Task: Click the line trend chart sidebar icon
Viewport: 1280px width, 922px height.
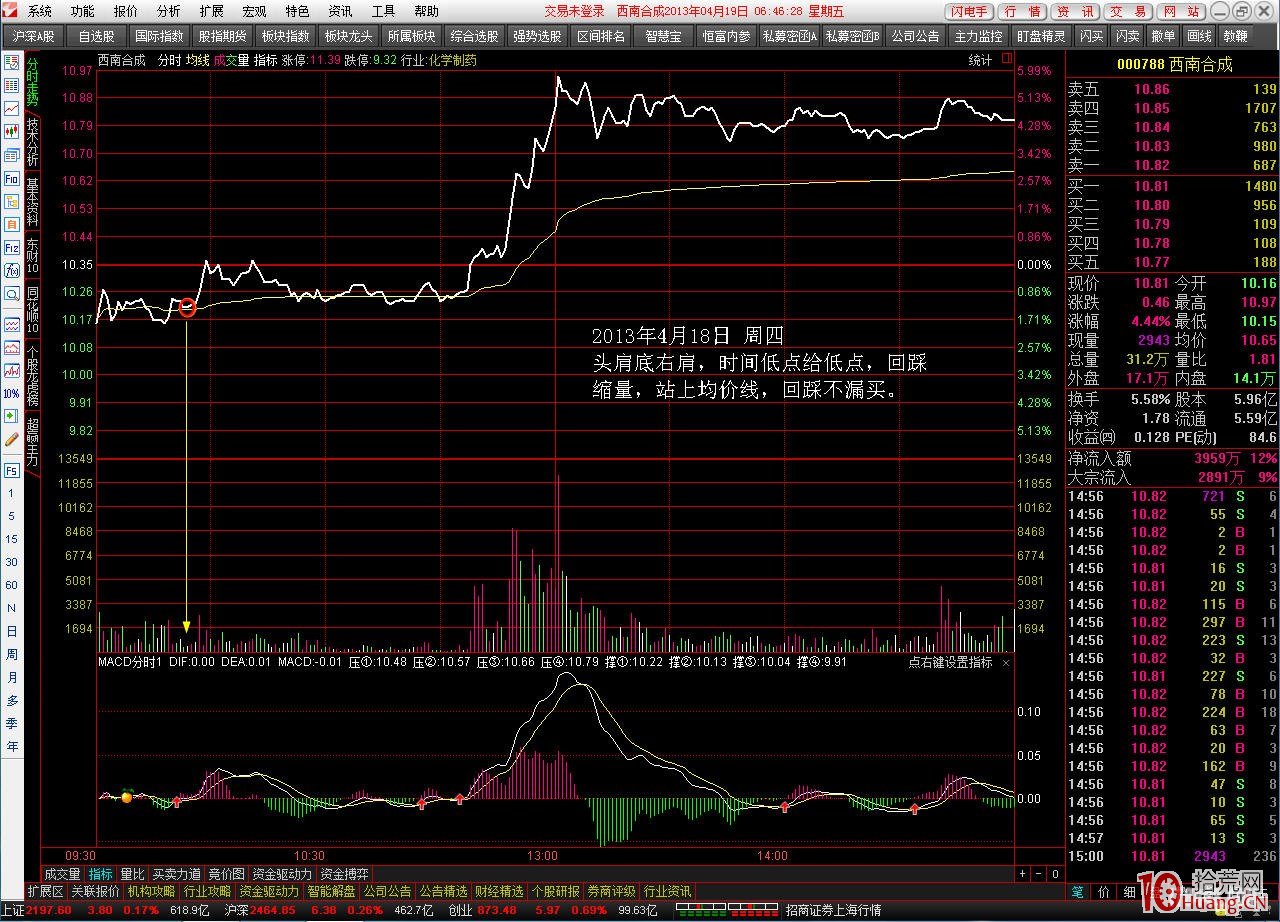Action: click(12, 108)
